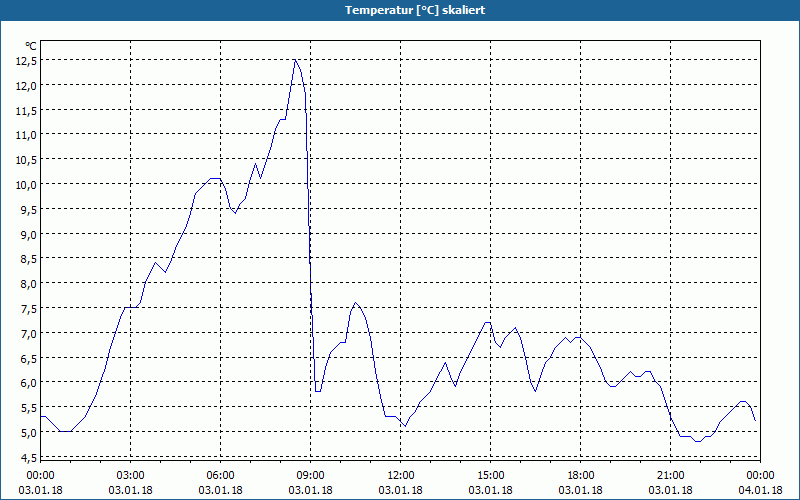Click the 8,0 y-axis tick label

[x=30, y=284]
